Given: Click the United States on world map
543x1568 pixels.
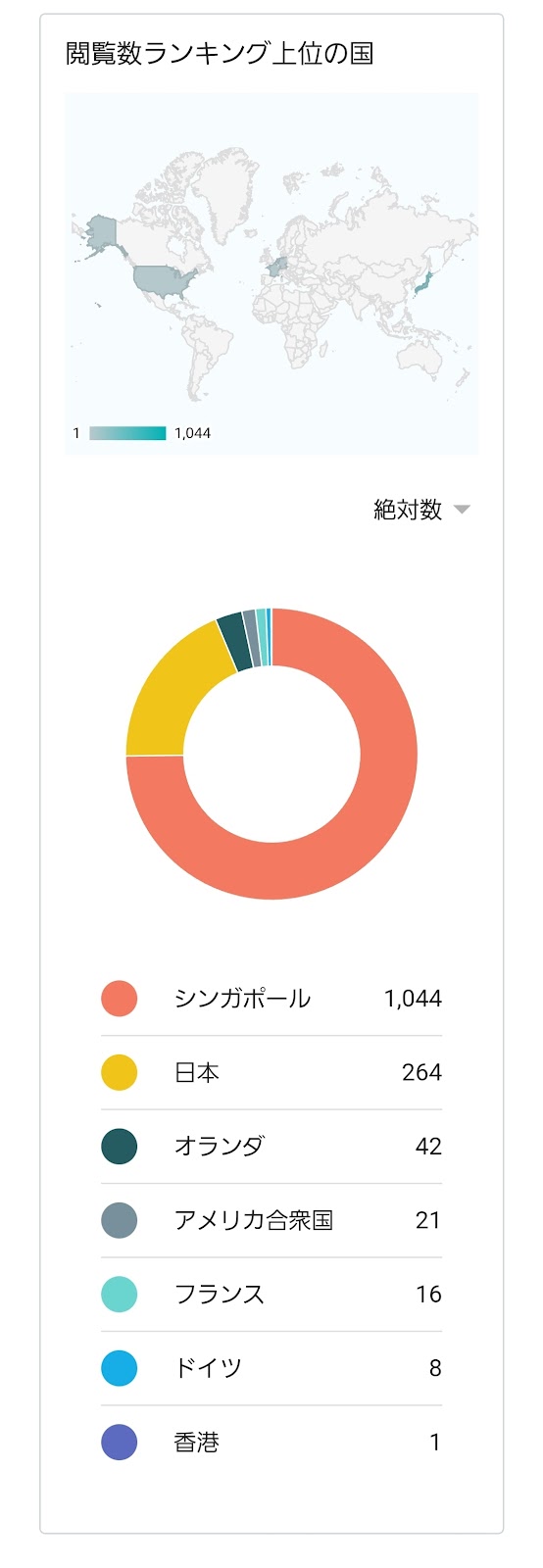Looking at the screenshot, I should pyautogui.click(x=165, y=280).
